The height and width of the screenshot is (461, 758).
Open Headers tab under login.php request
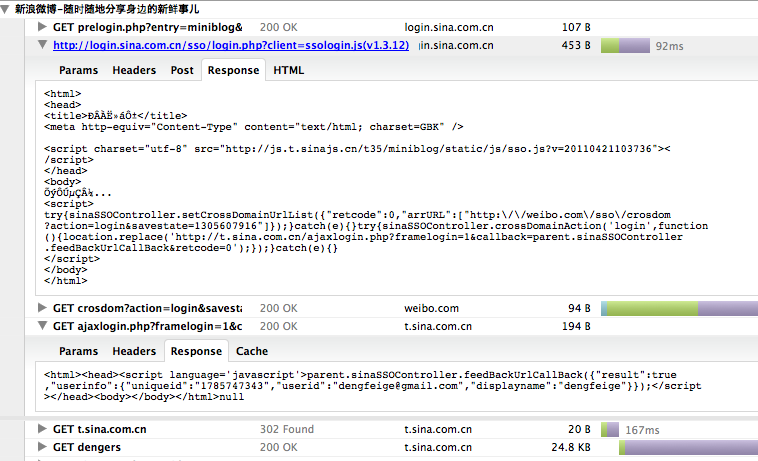point(134,70)
